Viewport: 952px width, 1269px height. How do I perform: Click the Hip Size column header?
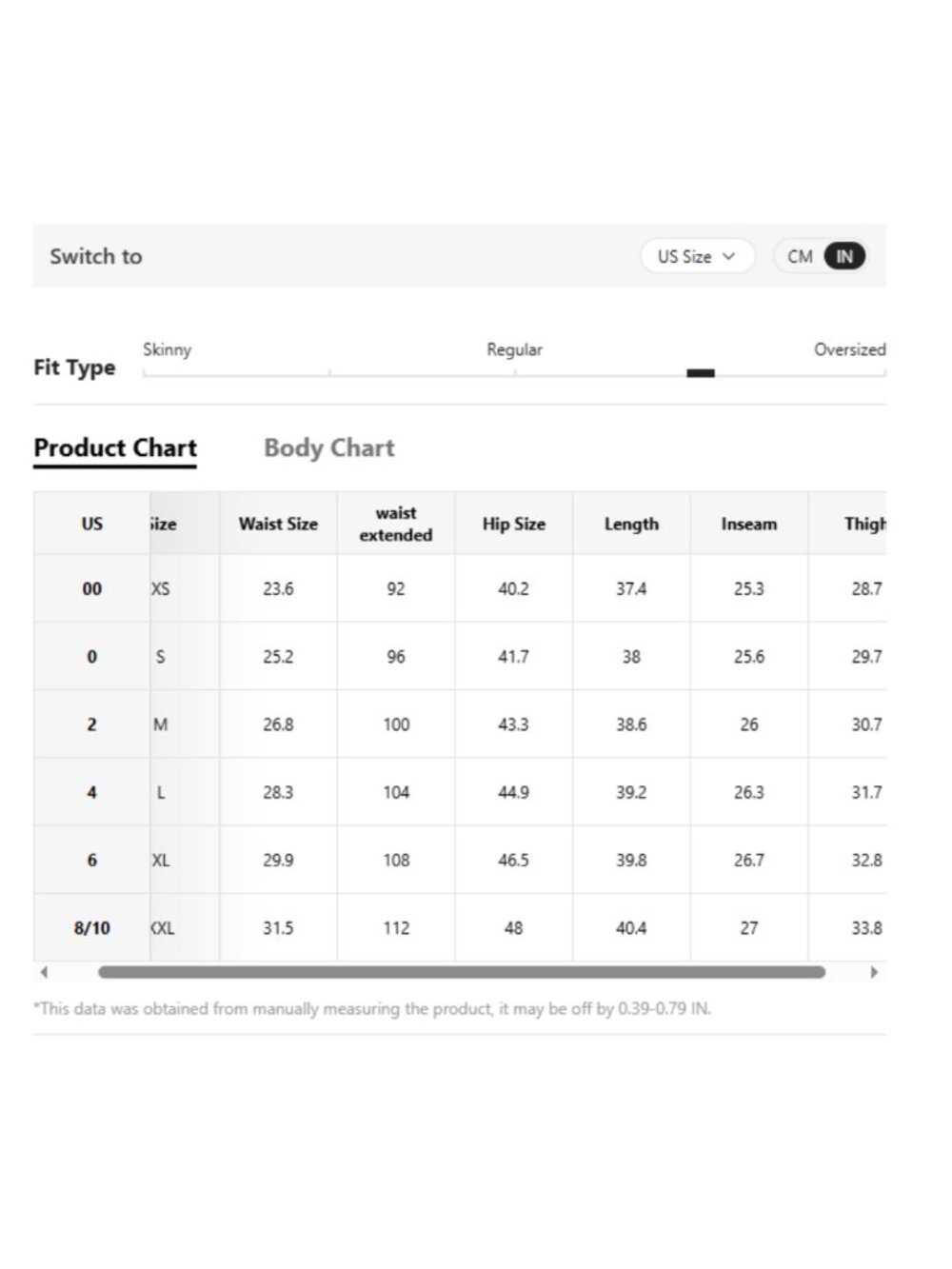click(514, 524)
